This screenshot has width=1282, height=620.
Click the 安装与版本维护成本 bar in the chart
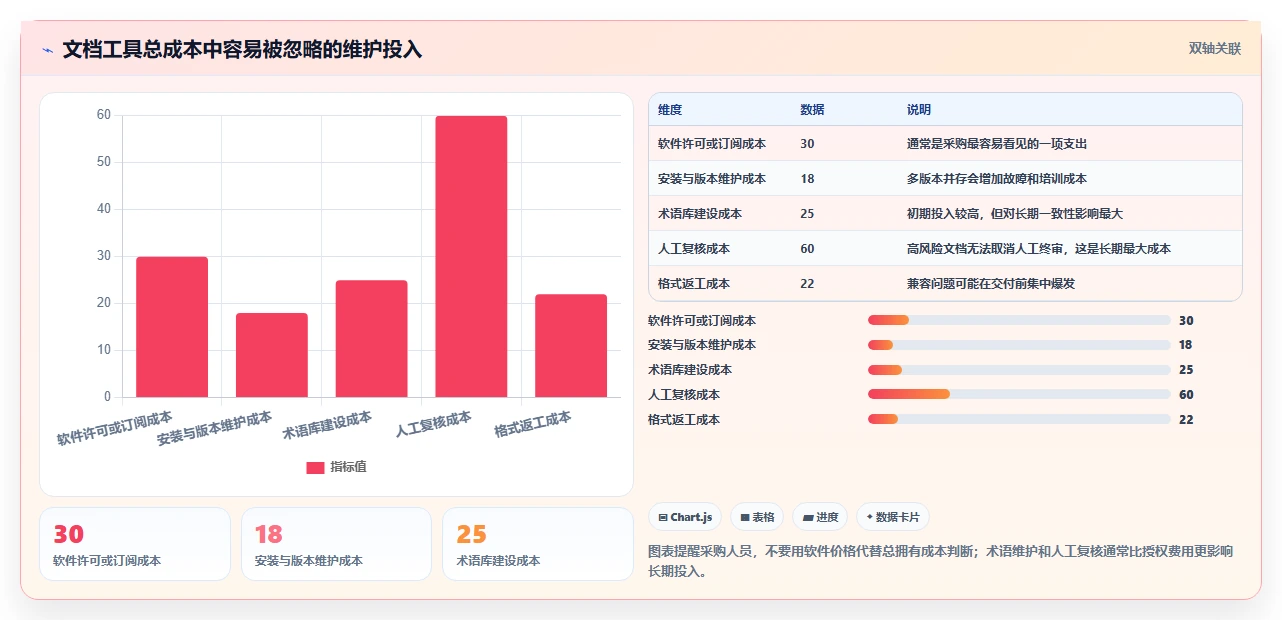click(x=272, y=355)
